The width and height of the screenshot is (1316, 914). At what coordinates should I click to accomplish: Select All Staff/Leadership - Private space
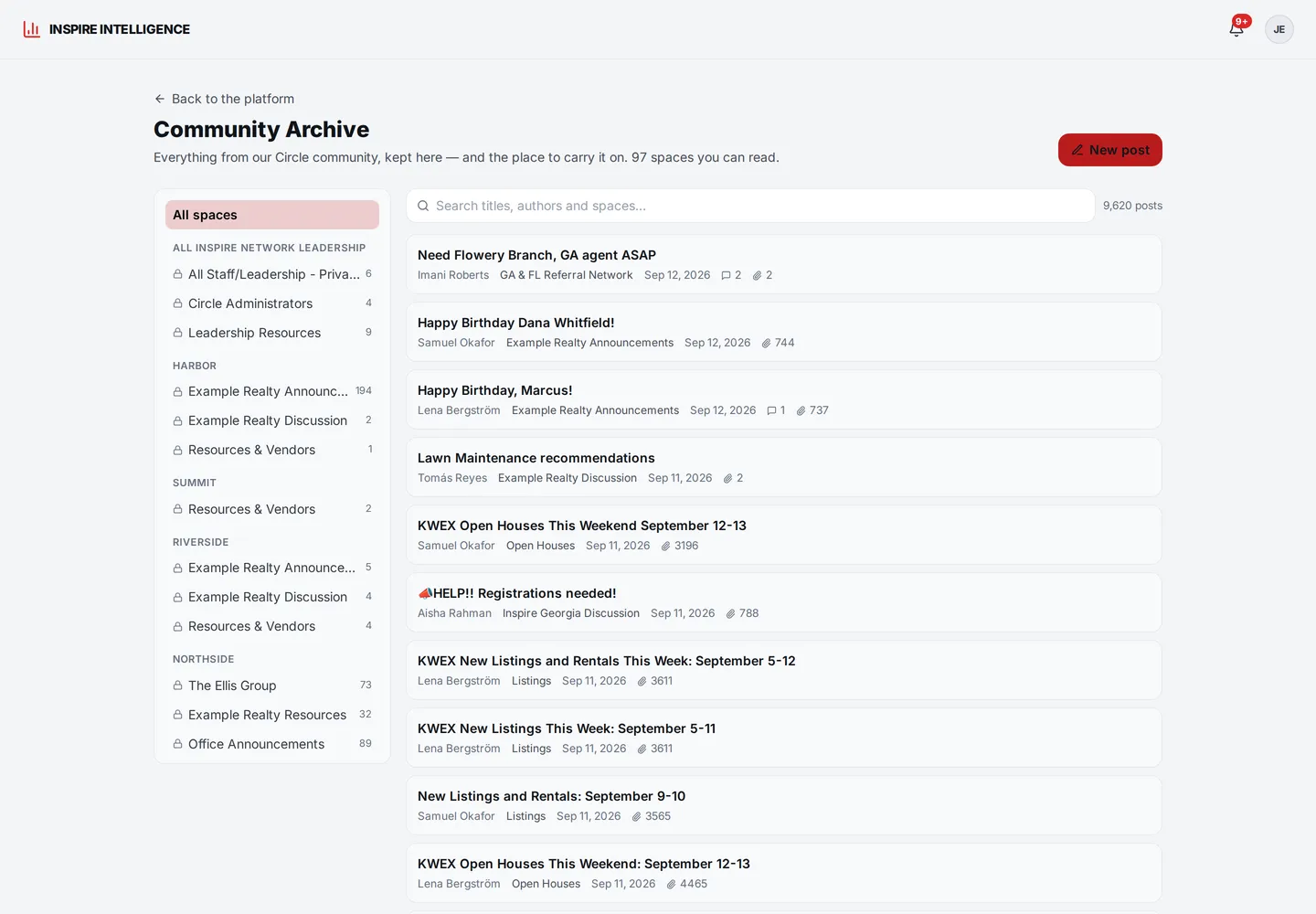tap(272, 274)
